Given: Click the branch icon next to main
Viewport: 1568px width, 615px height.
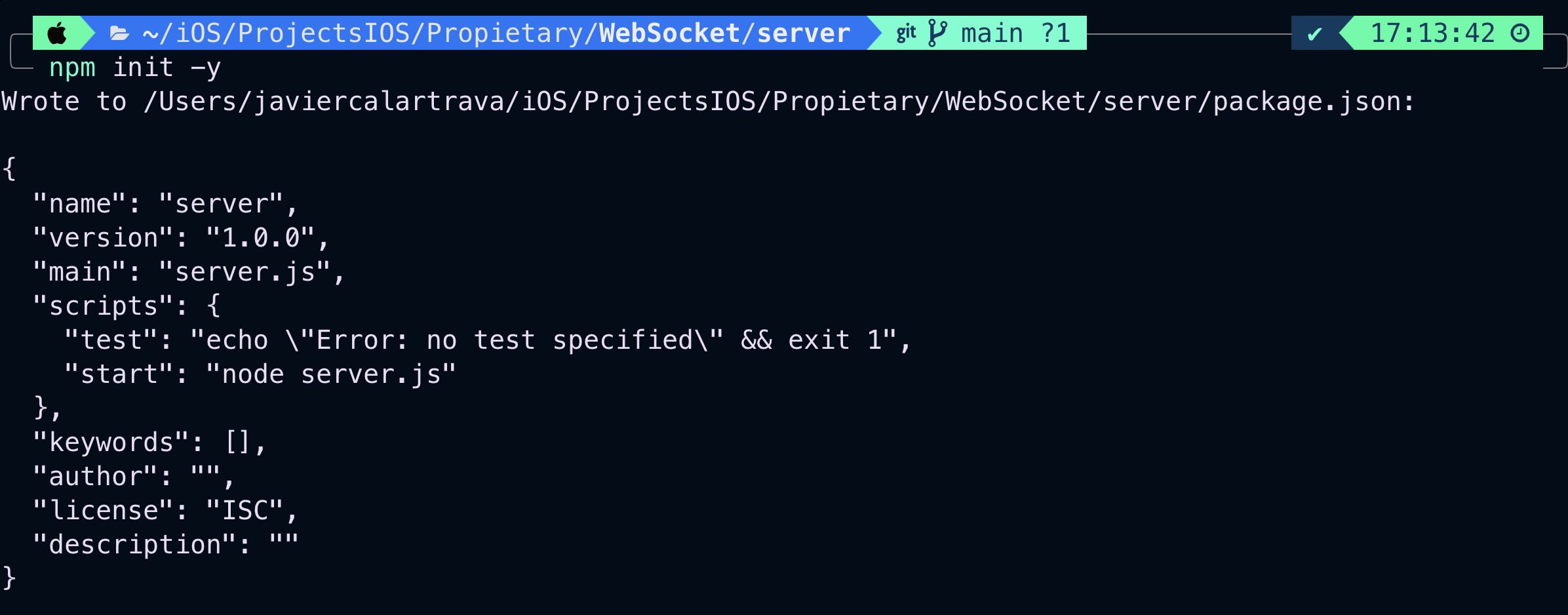Looking at the screenshot, I should coord(937,33).
